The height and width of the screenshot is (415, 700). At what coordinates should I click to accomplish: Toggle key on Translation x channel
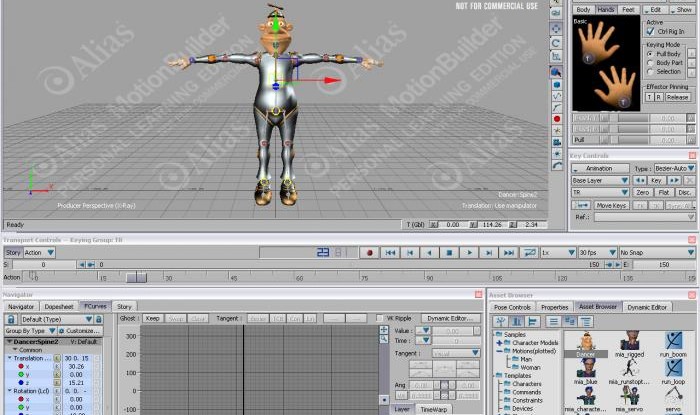point(57,366)
